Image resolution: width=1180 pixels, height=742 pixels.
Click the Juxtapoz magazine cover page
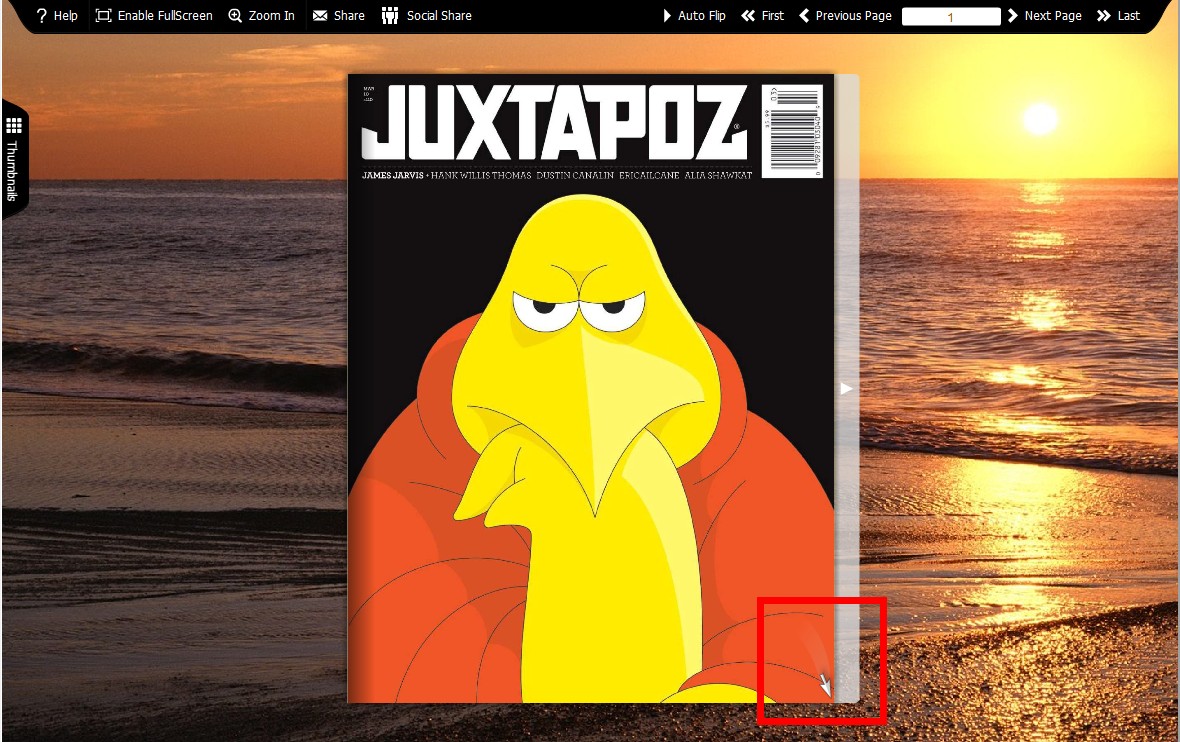[591, 388]
